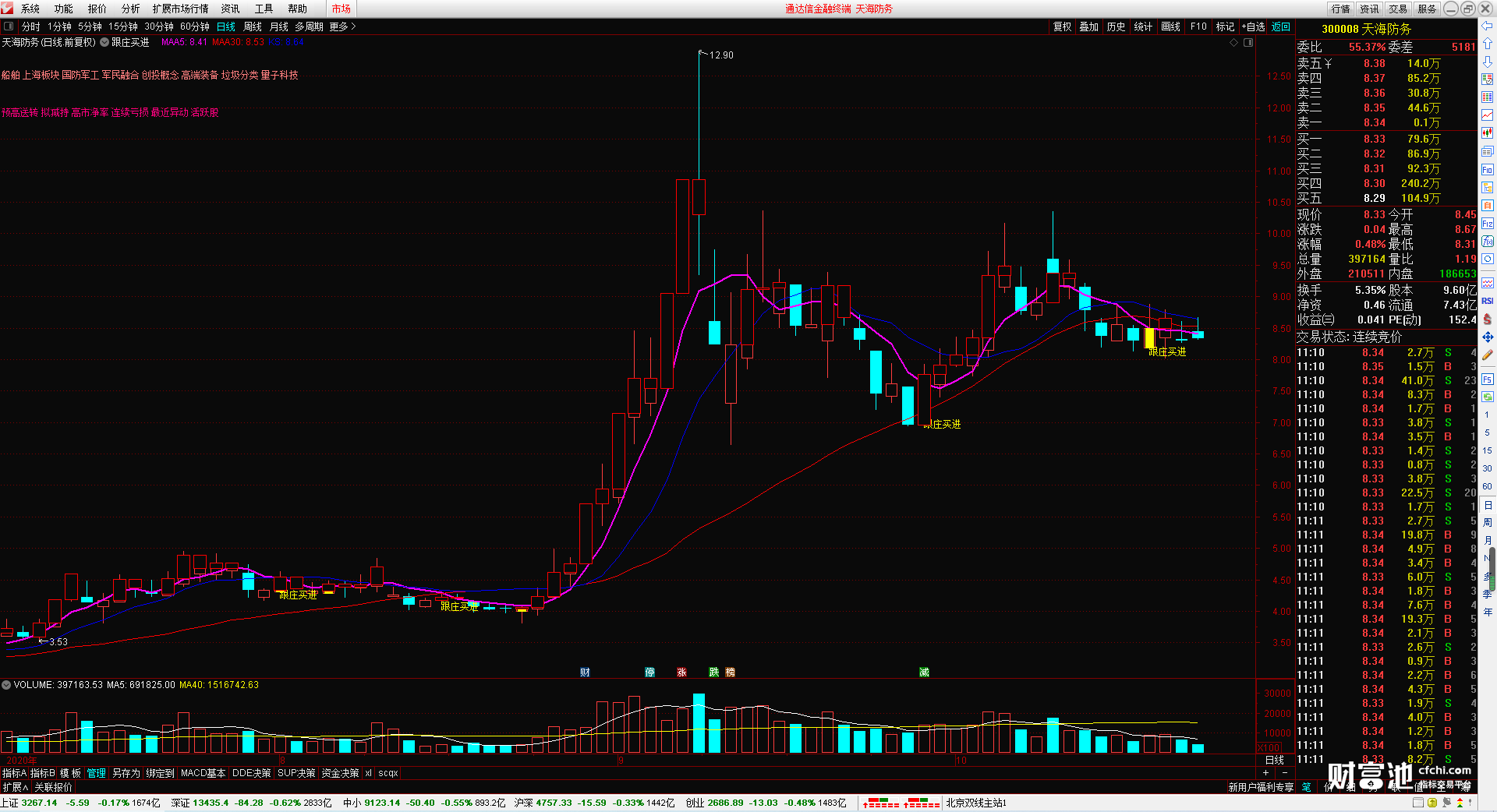Click the RSI indicator icon in sidebar

point(1488,301)
